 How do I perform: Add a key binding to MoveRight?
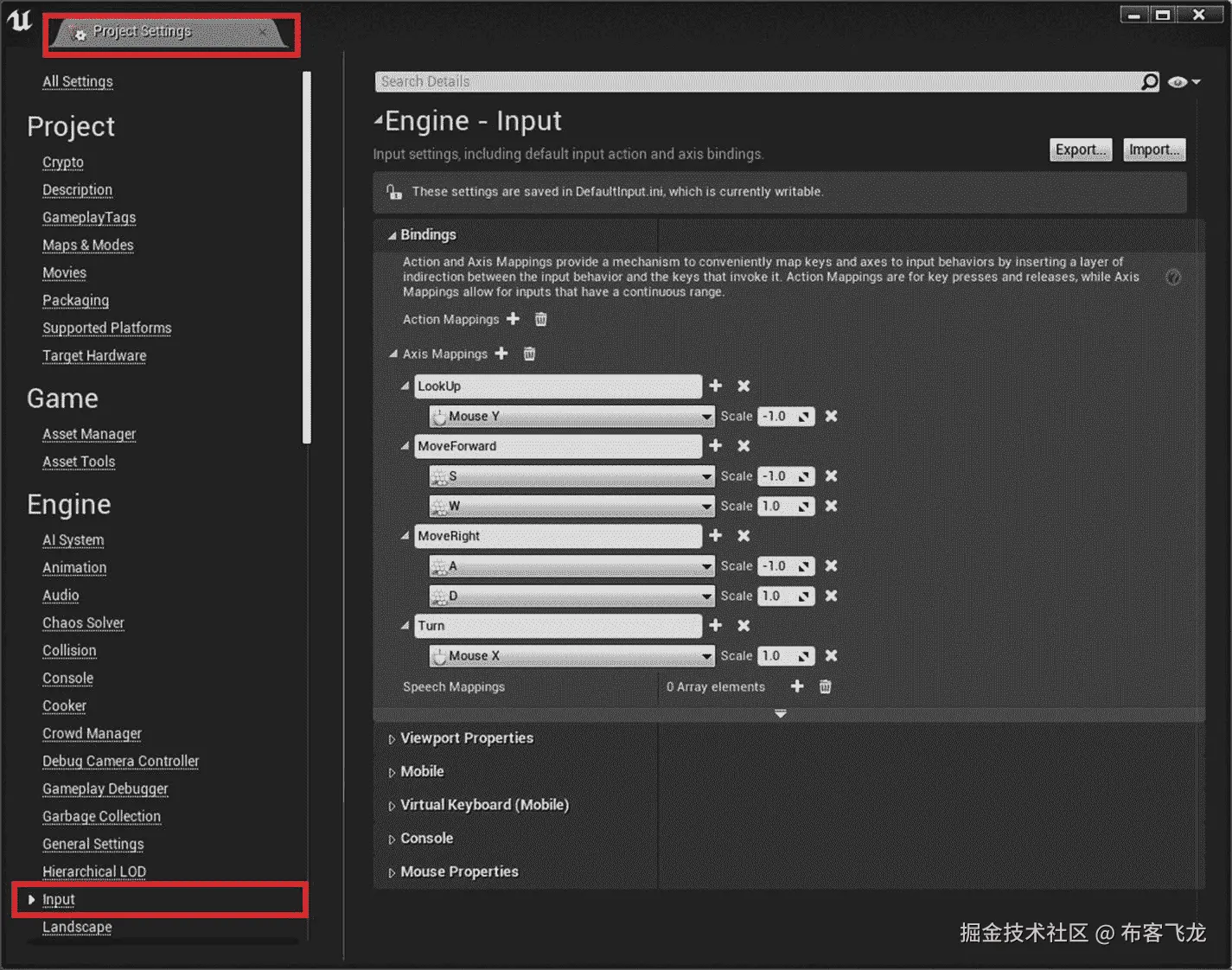point(715,535)
